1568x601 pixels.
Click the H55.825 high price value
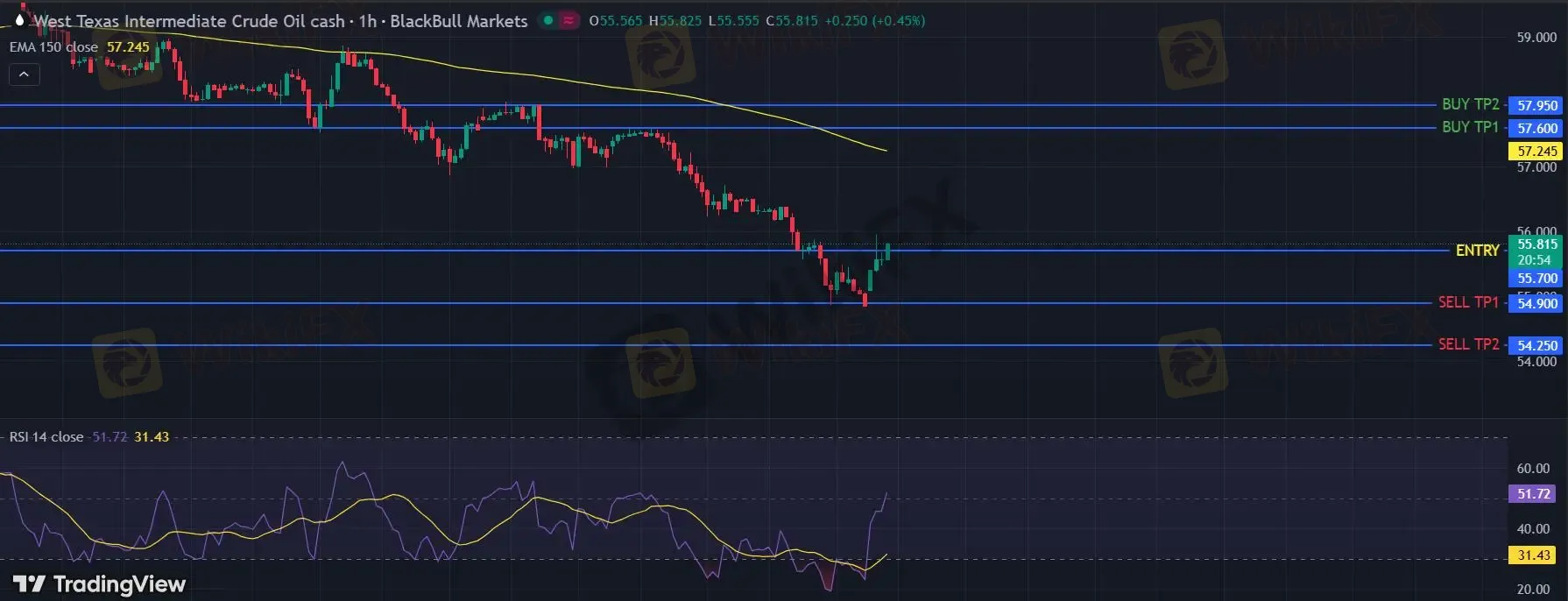(x=675, y=21)
